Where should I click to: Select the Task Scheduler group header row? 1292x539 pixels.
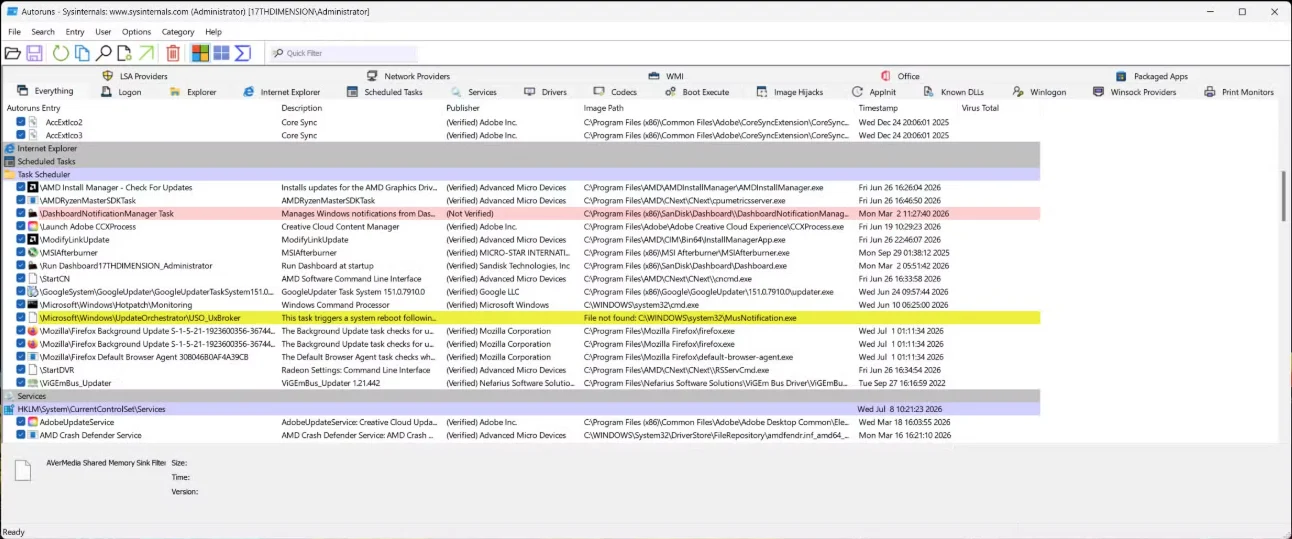click(x=521, y=174)
